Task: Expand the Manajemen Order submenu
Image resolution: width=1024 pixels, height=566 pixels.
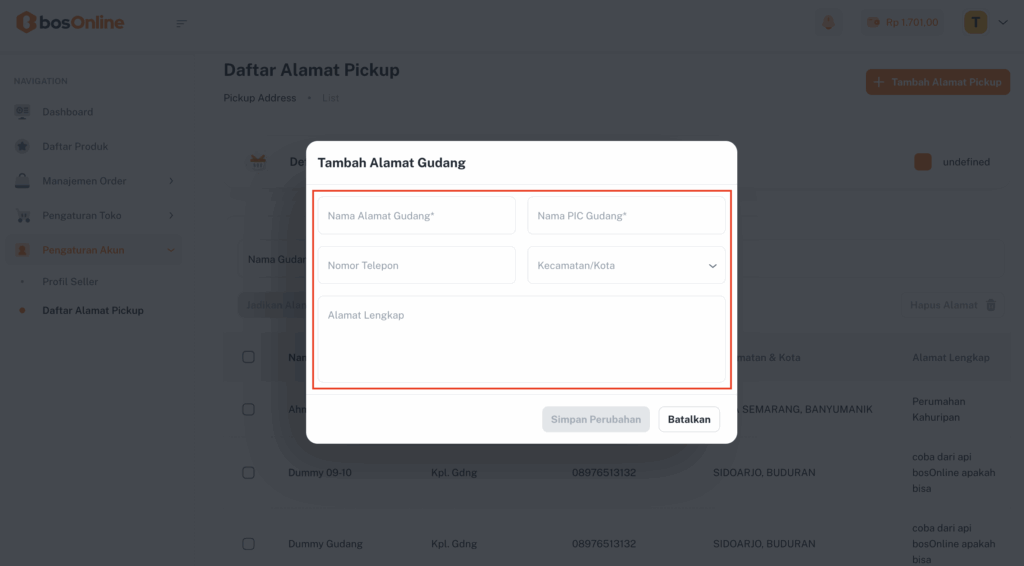Action: [x=171, y=181]
